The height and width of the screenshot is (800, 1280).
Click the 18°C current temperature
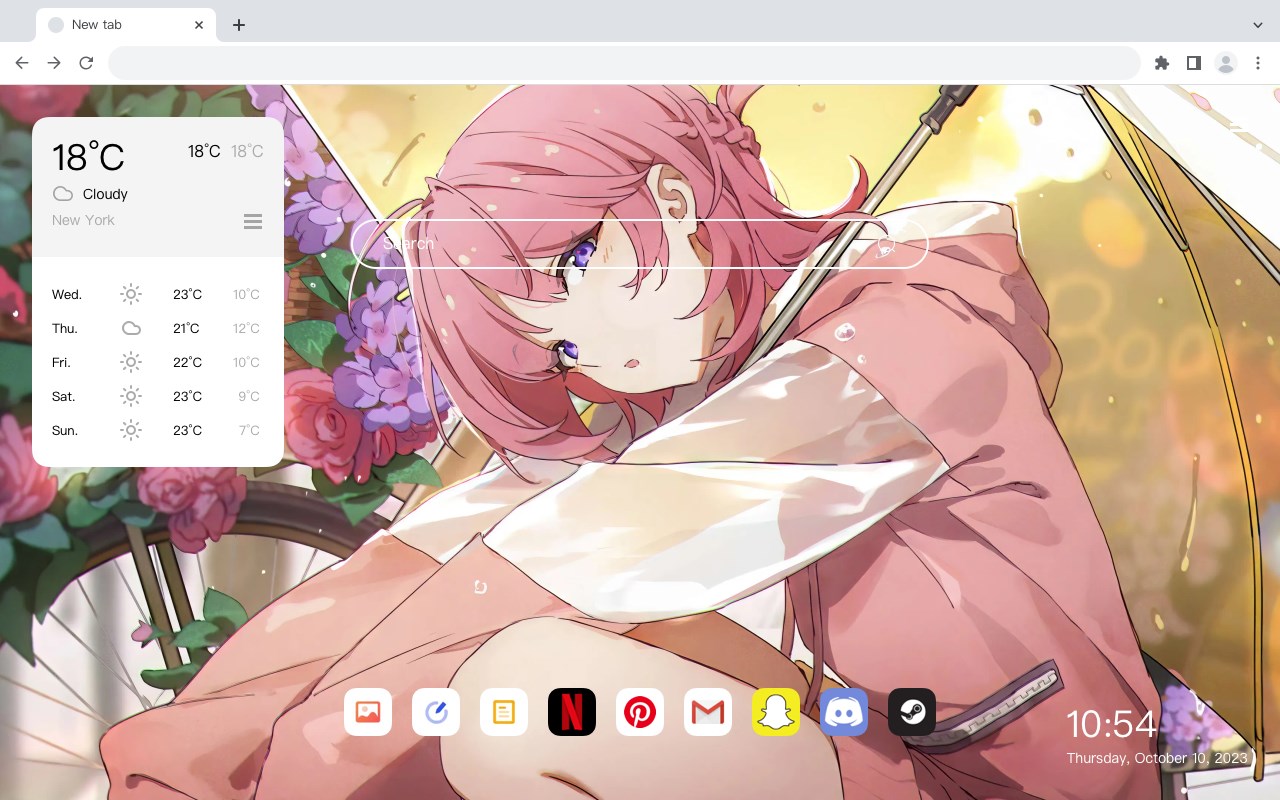coord(88,157)
